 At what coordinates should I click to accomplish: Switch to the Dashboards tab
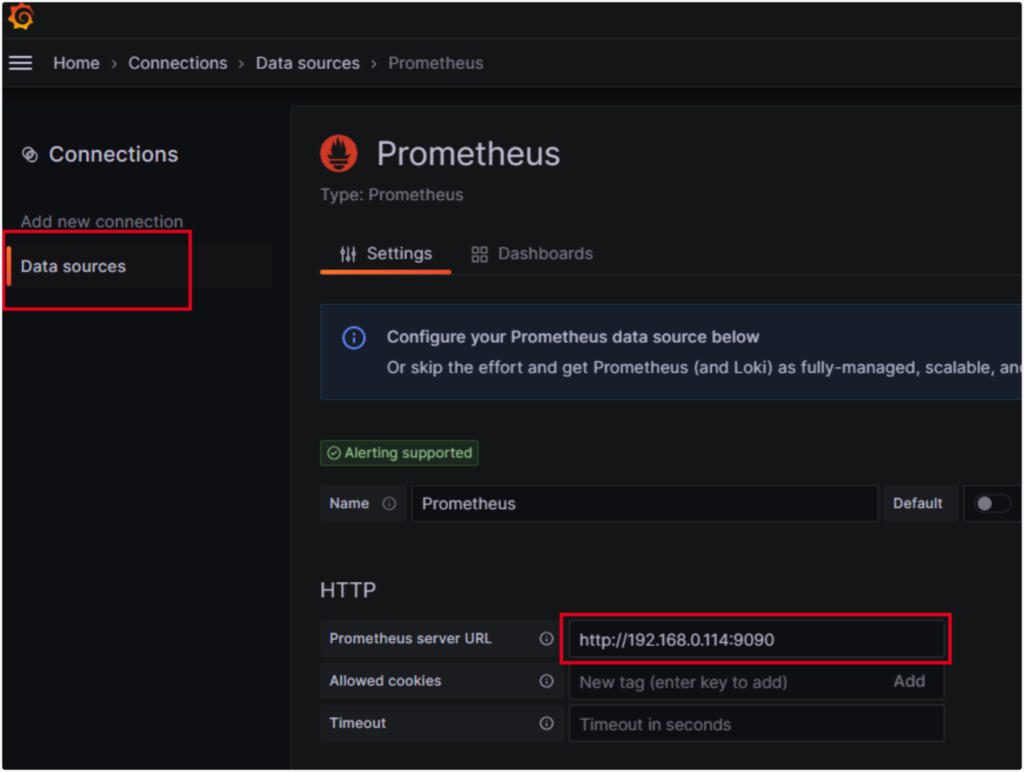point(532,254)
